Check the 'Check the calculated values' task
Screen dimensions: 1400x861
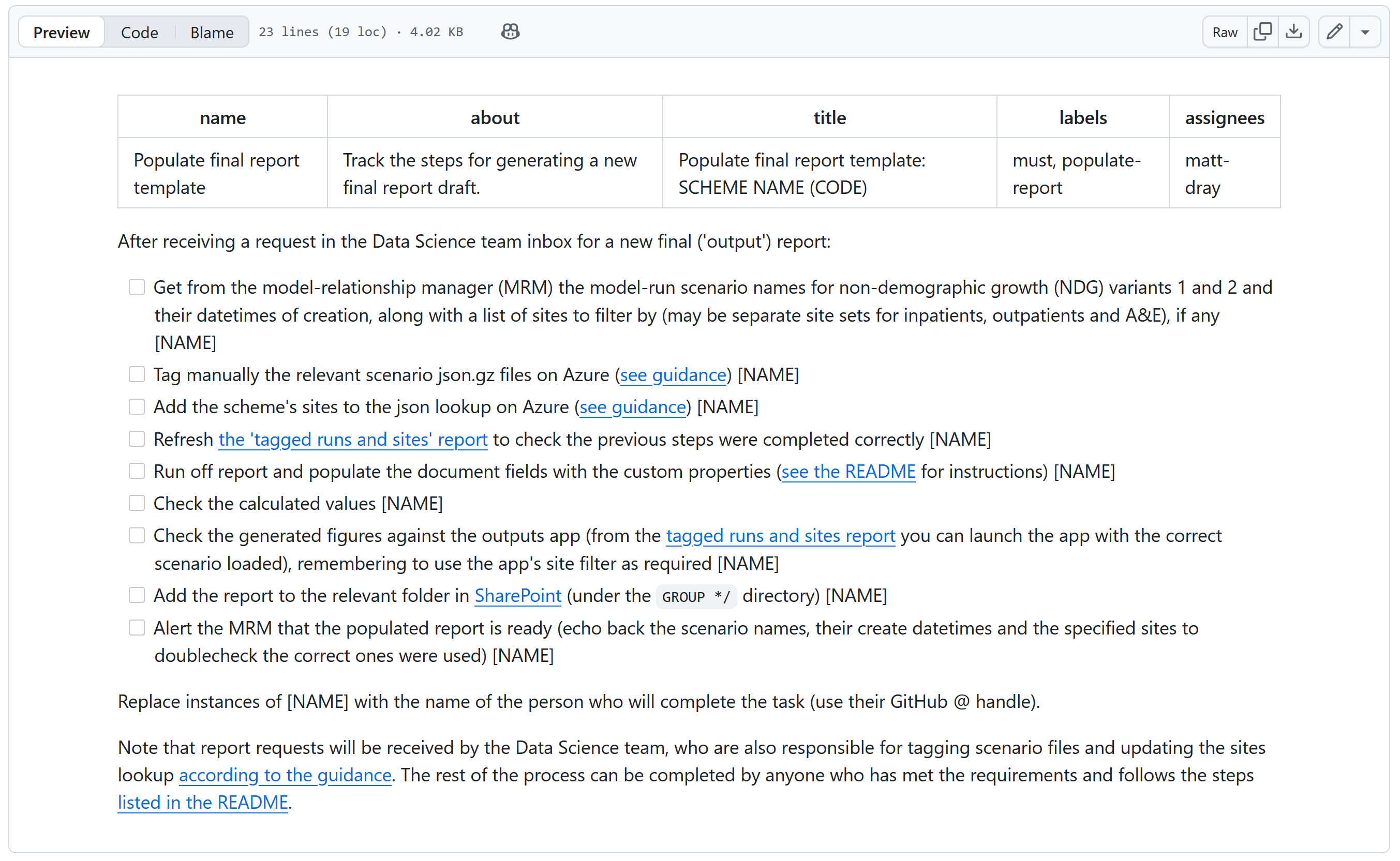(x=137, y=503)
